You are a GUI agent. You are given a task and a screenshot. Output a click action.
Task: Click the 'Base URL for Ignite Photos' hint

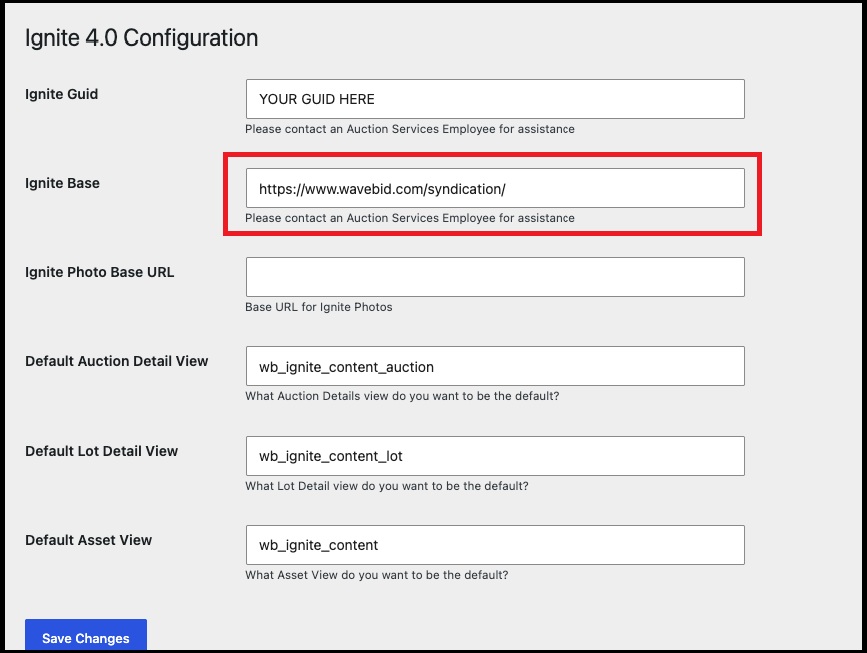click(318, 307)
